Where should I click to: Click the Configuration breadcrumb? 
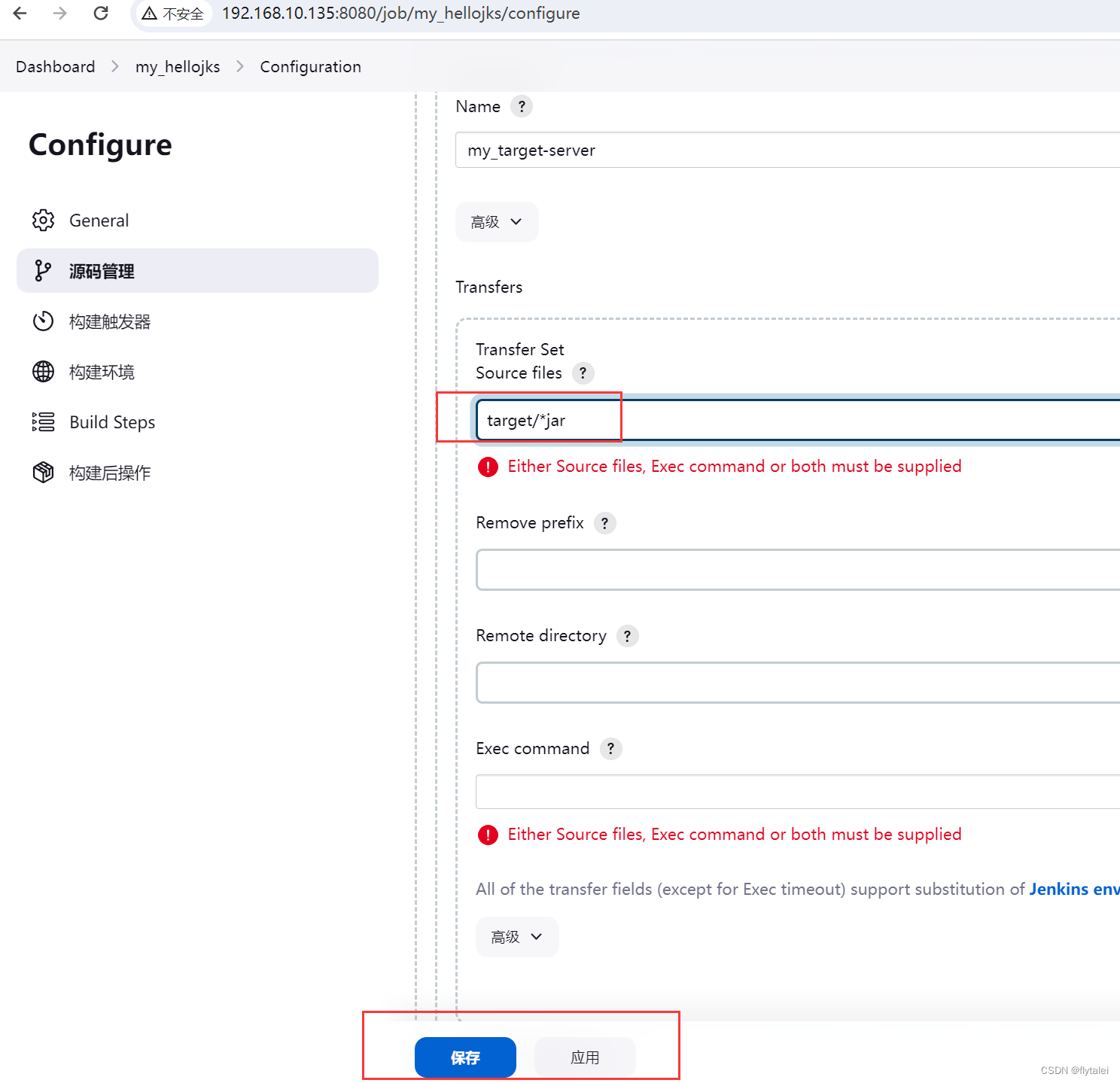pyautogui.click(x=310, y=67)
